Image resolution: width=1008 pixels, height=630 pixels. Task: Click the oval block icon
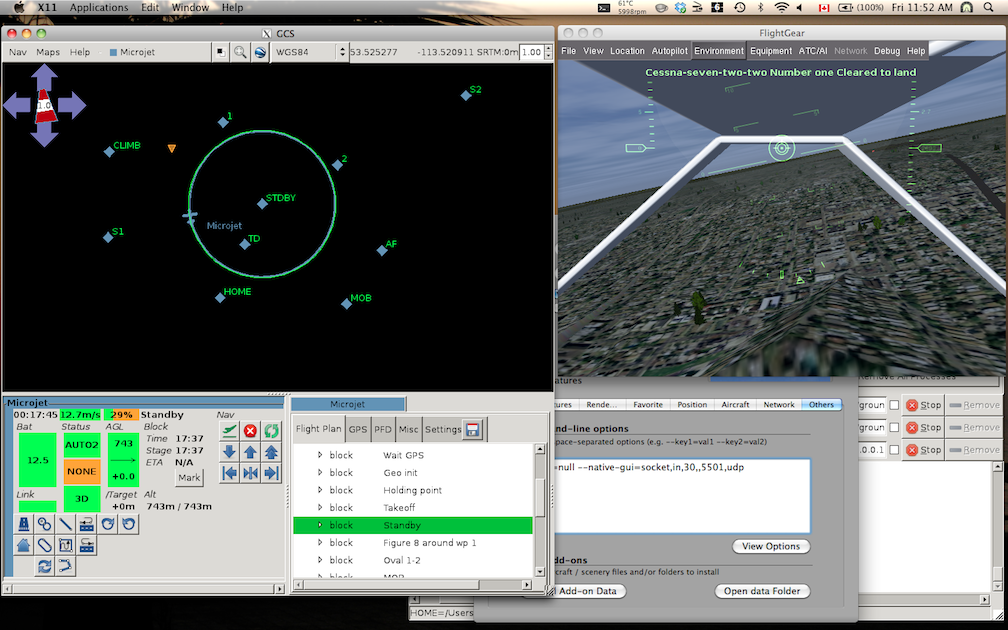(44, 546)
